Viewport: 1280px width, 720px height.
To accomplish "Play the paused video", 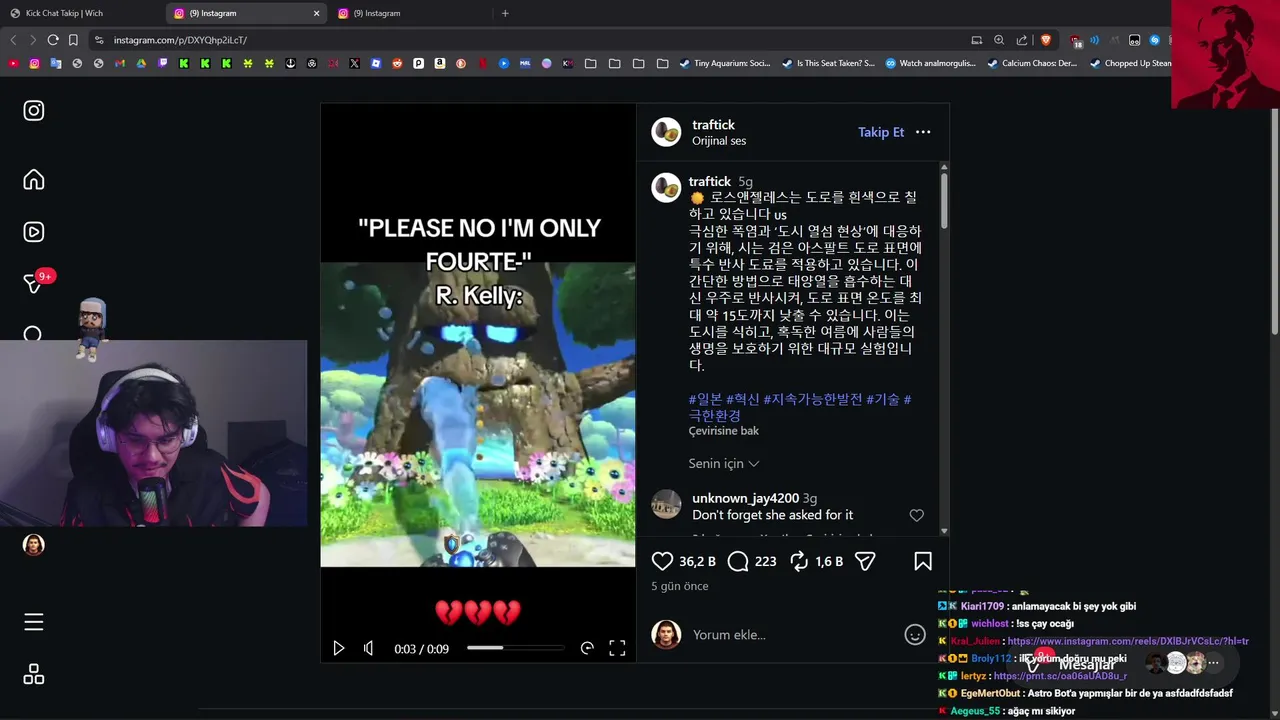I will tap(338, 648).
